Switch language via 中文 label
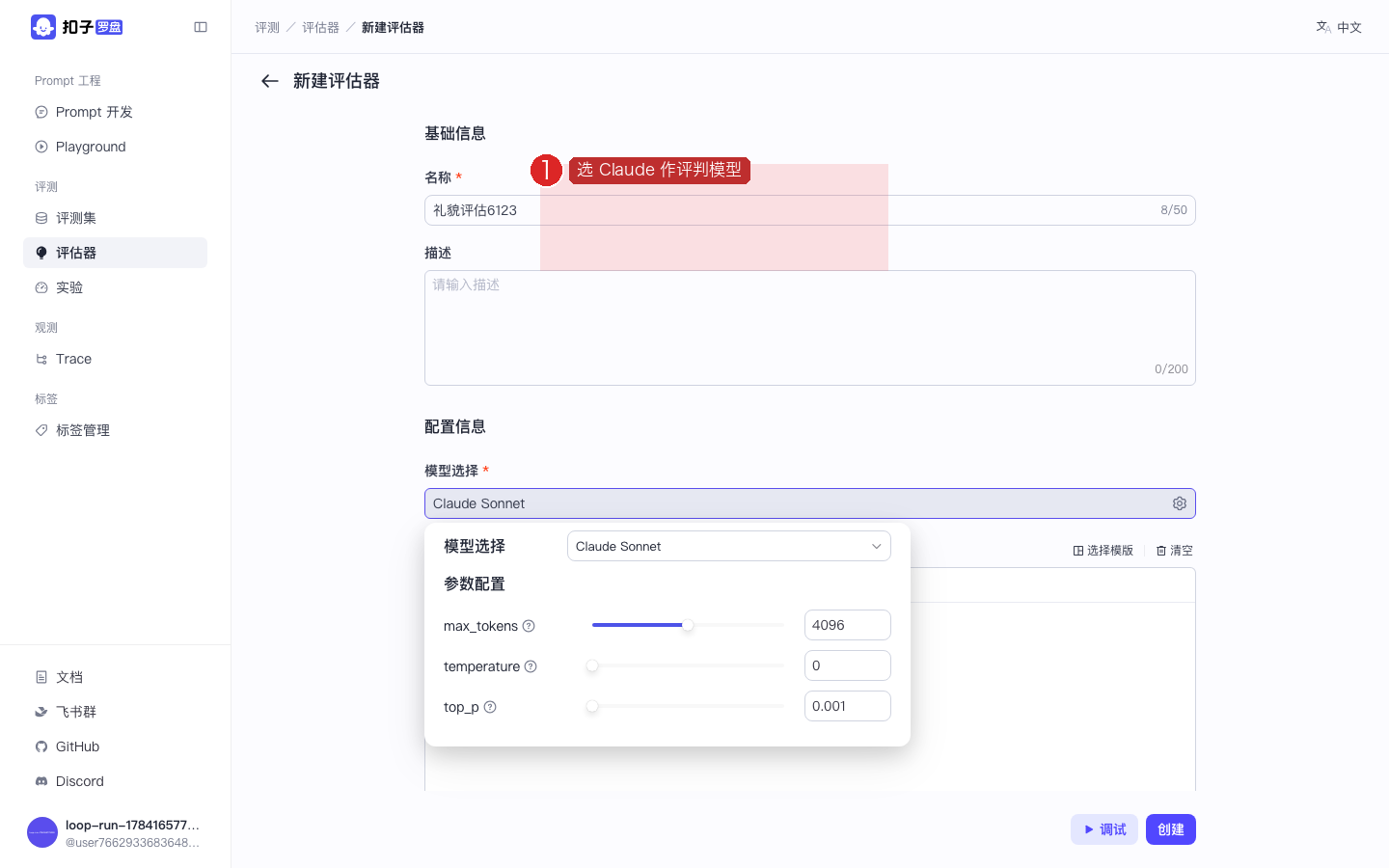1389x868 pixels. (x=1349, y=27)
